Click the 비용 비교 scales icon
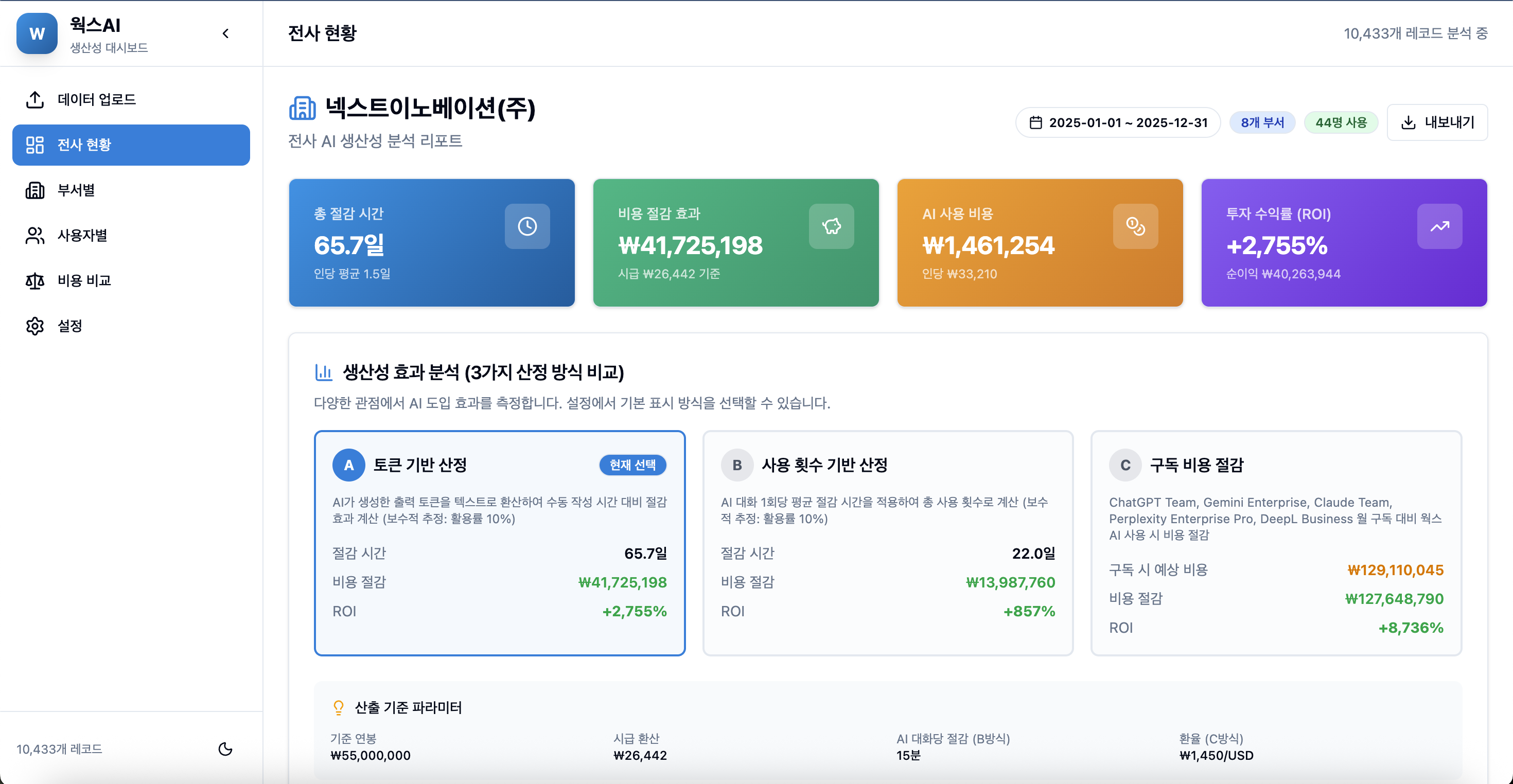 (34, 281)
